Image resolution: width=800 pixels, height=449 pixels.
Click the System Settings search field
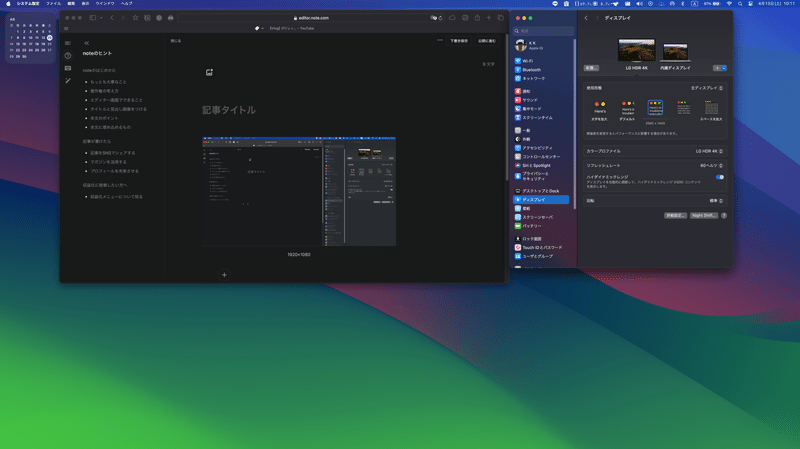pos(543,31)
